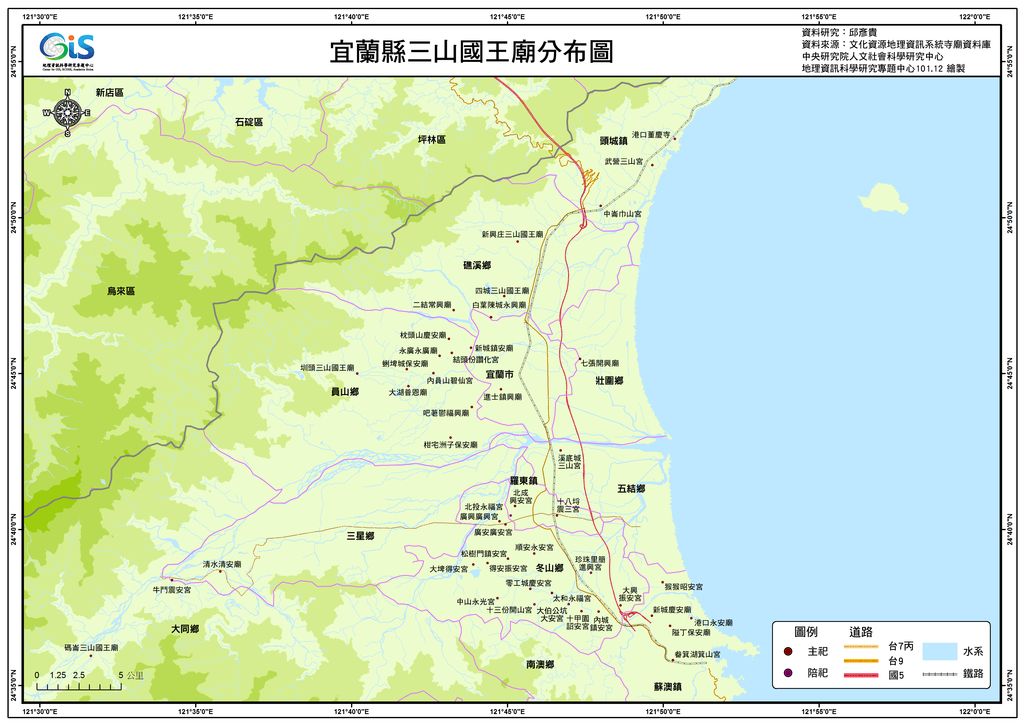Image resolution: width=1024 pixels, height=725 pixels.
Task: Click the 台9 road line legend symbol
Action: (x=860, y=661)
